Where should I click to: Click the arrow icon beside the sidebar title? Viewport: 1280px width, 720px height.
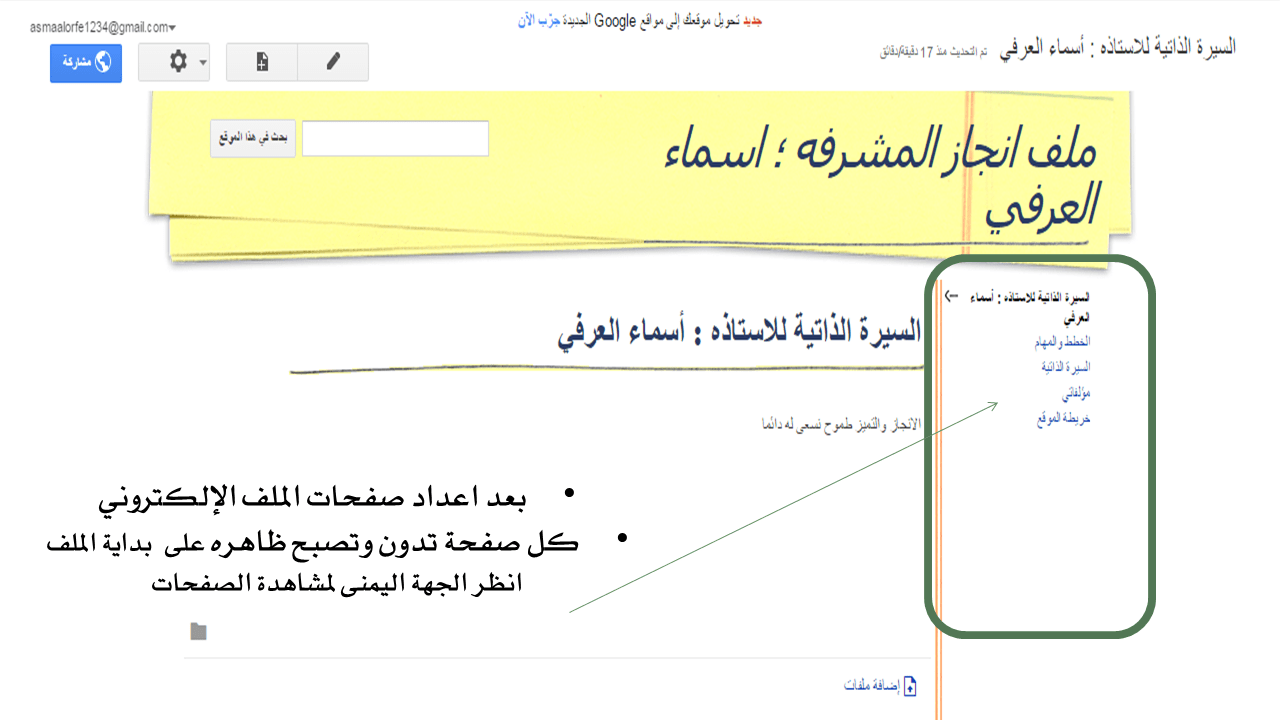pyautogui.click(x=951, y=296)
